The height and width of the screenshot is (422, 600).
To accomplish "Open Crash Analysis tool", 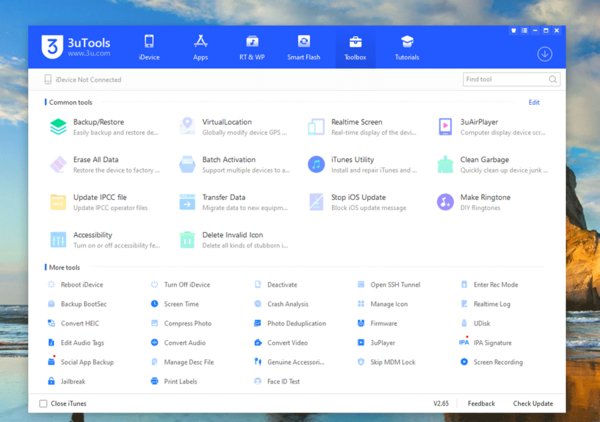I will click(x=281, y=304).
